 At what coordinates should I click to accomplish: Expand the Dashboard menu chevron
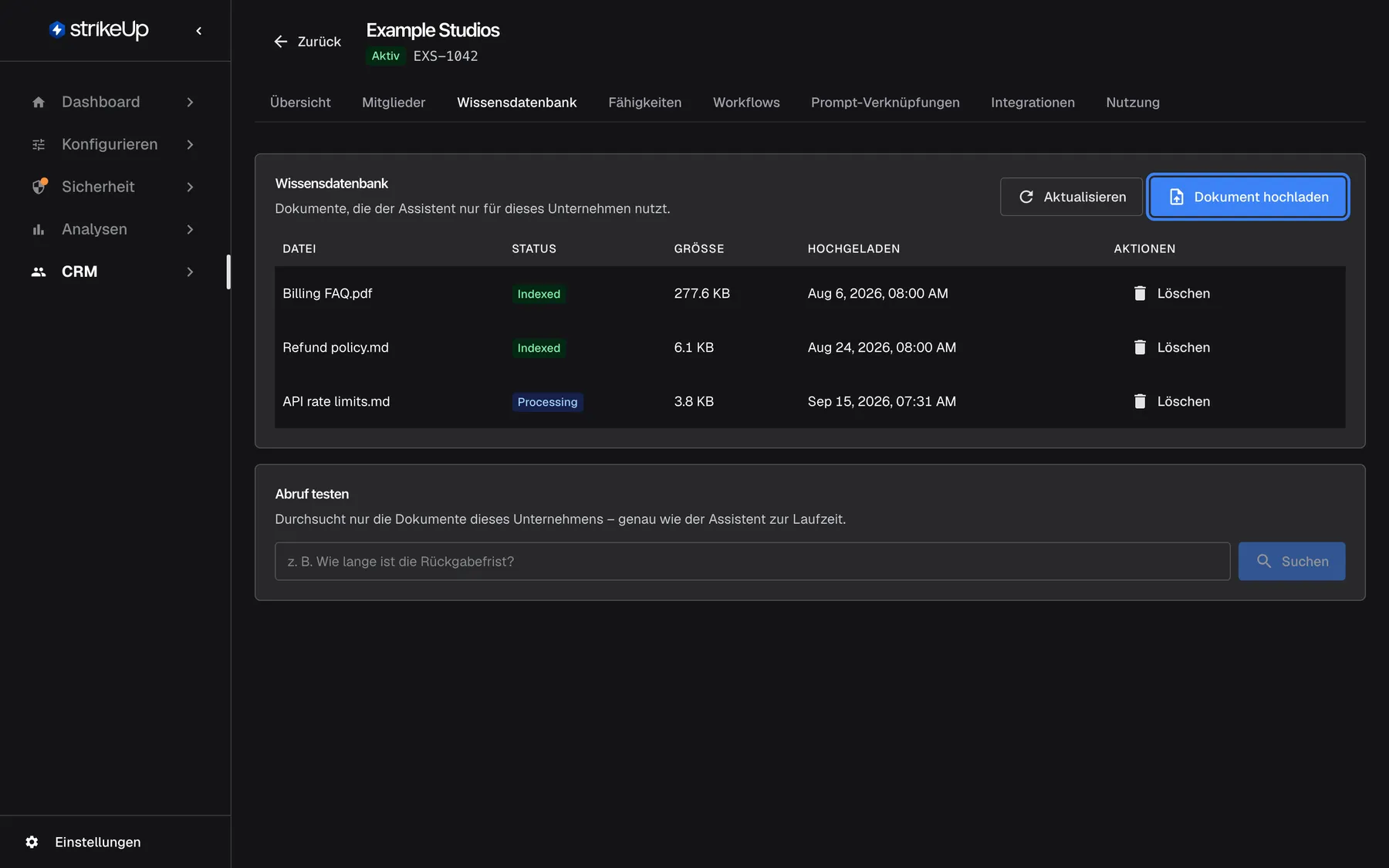tap(190, 102)
